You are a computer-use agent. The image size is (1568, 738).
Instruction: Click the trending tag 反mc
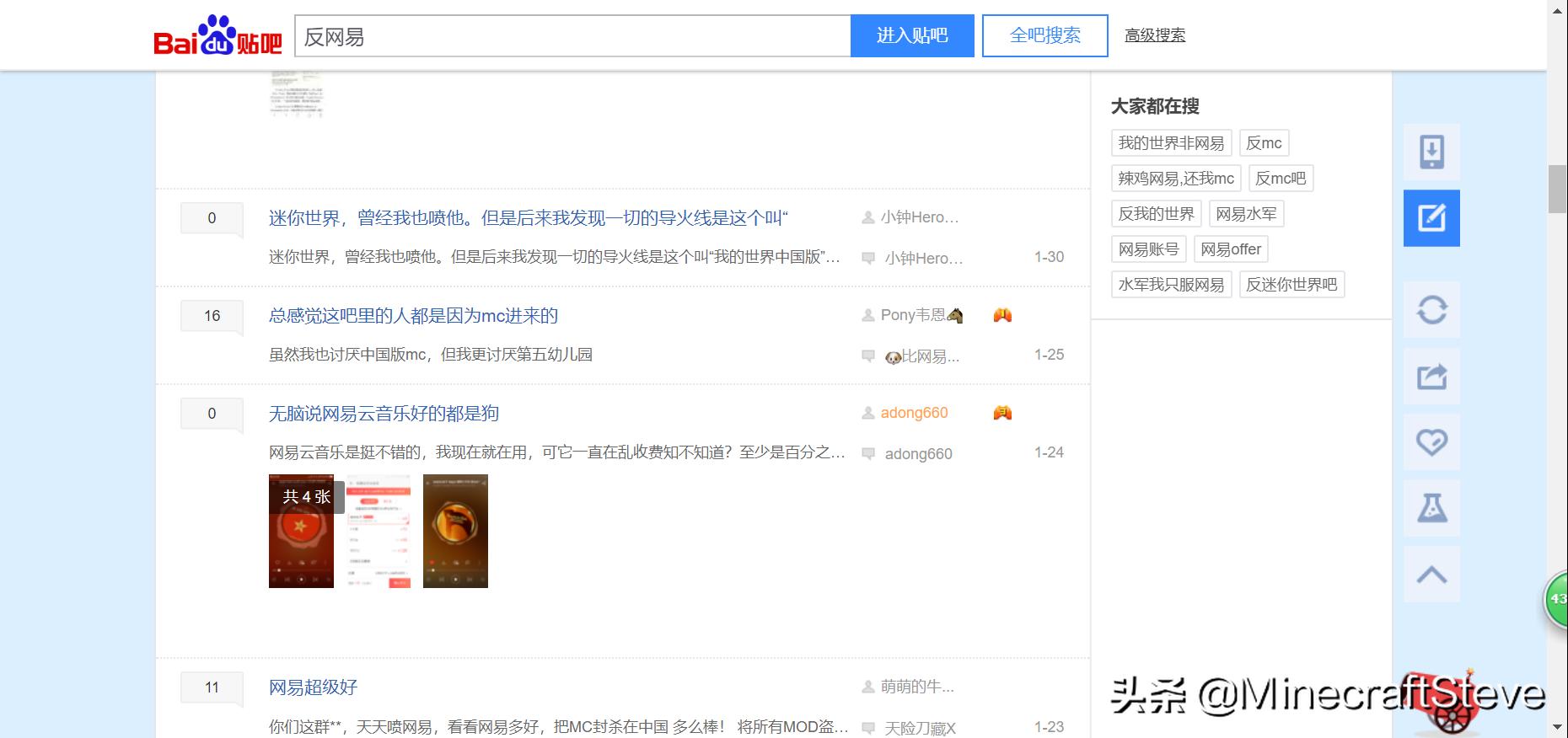pyautogui.click(x=1264, y=143)
